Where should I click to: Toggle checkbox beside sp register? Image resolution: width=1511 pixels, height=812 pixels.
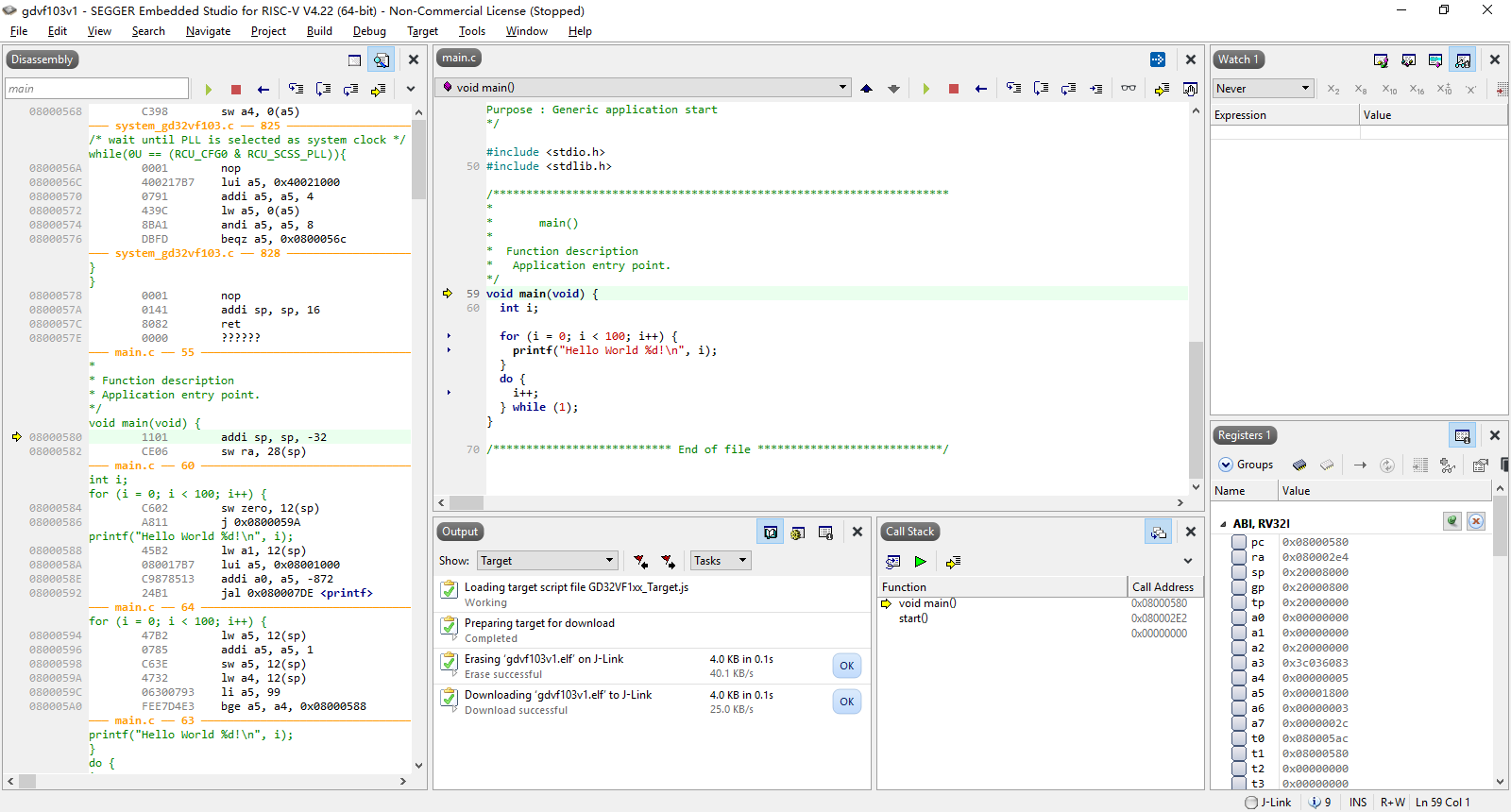pos(1239,572)
